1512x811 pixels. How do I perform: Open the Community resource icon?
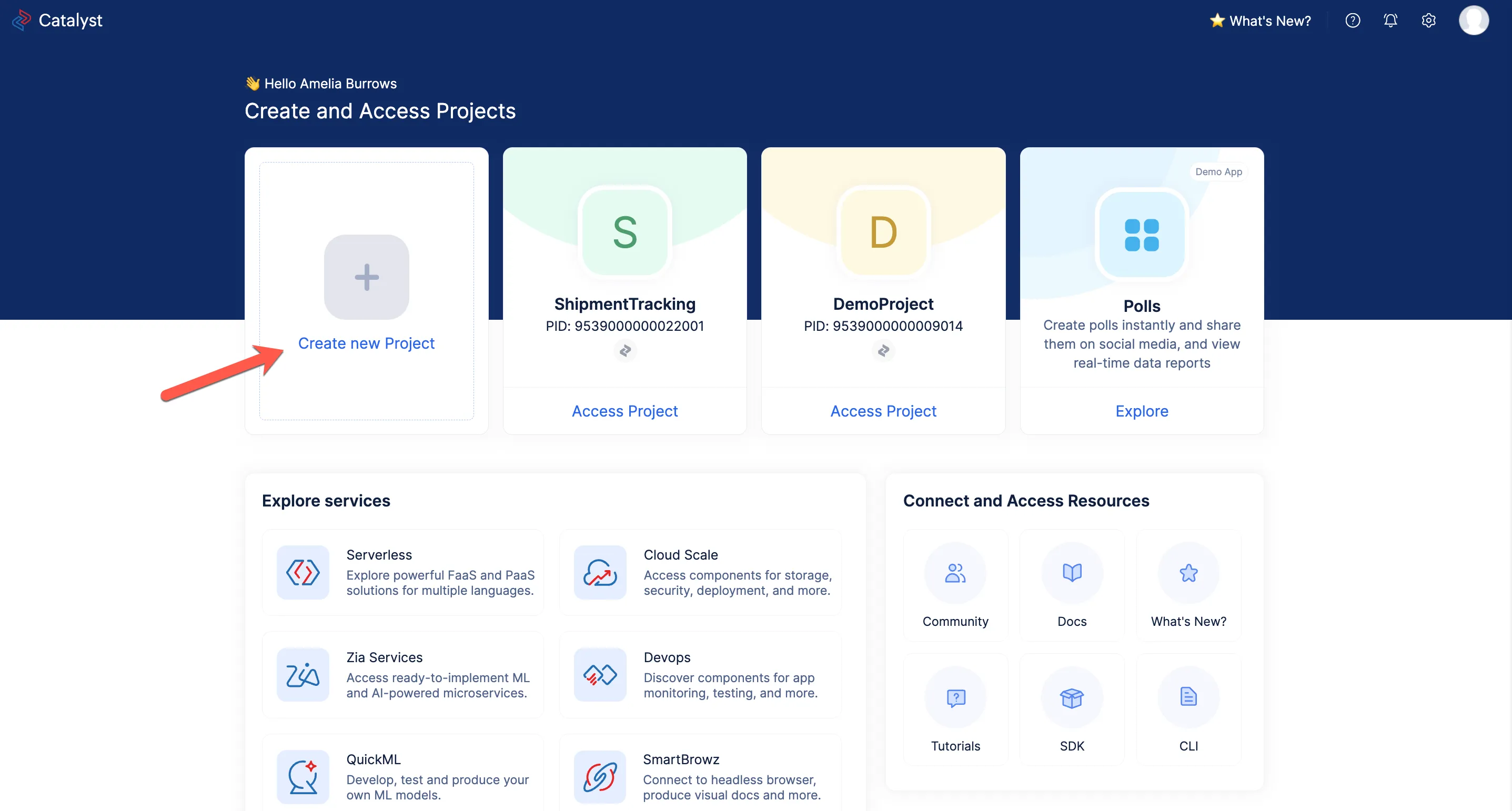(955, 573)
